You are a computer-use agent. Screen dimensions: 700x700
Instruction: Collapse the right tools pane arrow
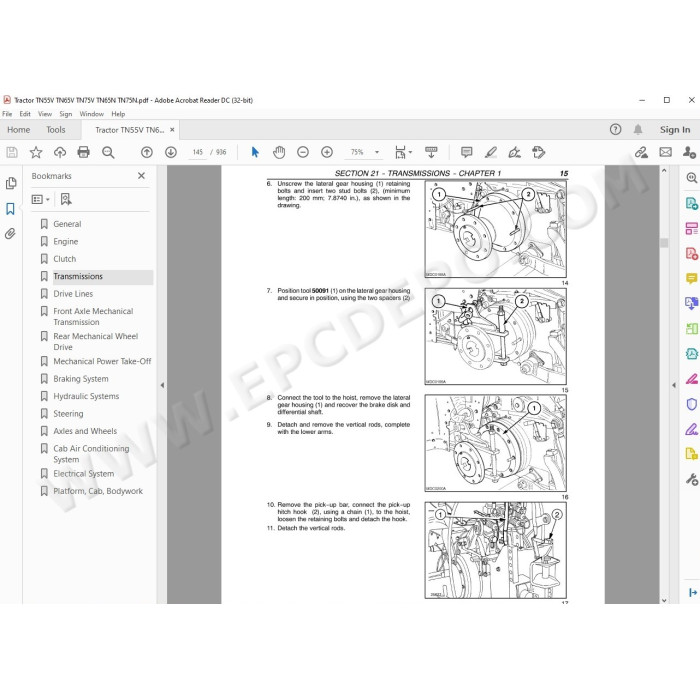(674, 385)
